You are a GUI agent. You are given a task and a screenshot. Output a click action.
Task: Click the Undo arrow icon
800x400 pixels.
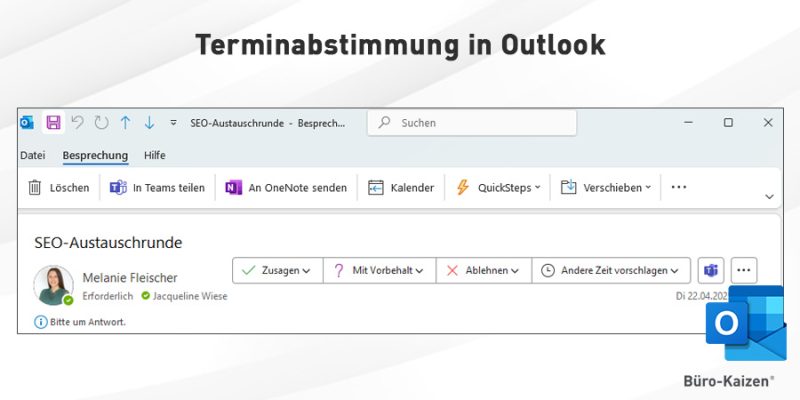pos(77,122)
